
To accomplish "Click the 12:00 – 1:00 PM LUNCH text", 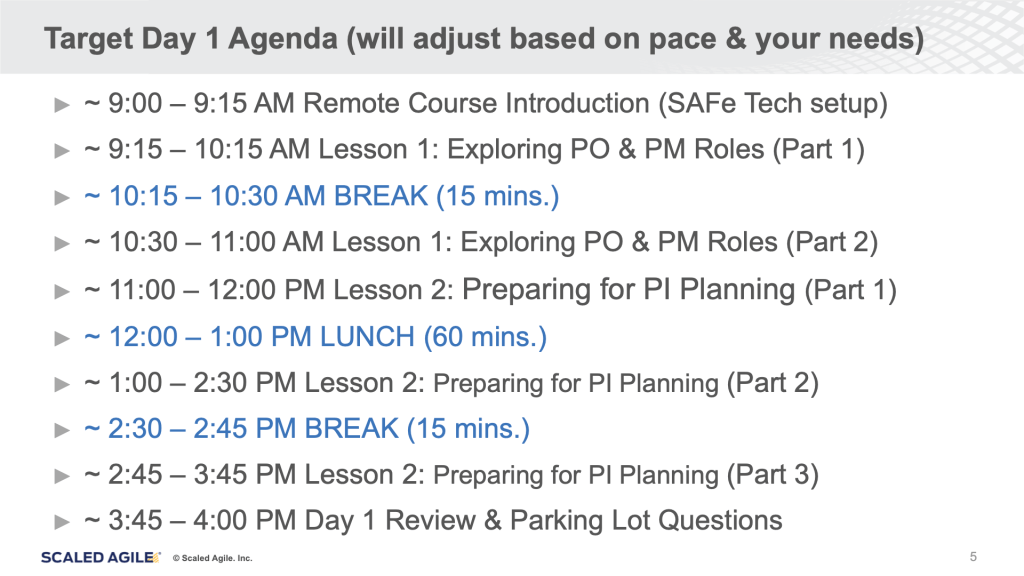I will click(x=315, y=337).
